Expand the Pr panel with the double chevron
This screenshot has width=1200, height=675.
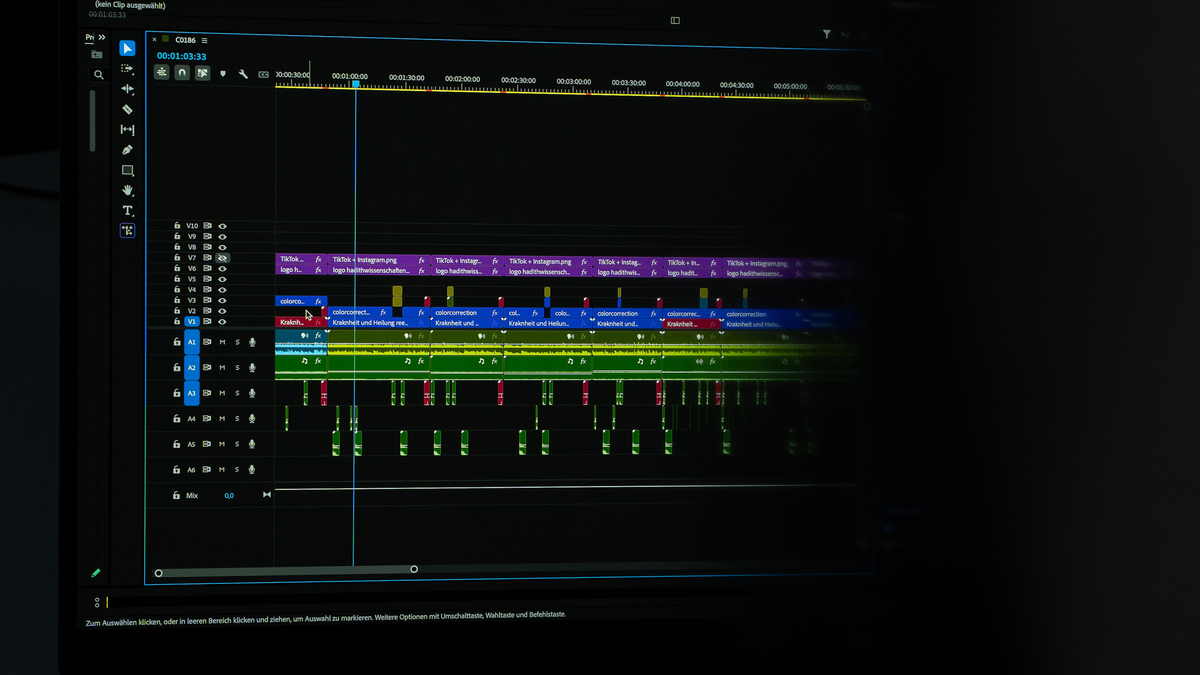coord(99,36)
